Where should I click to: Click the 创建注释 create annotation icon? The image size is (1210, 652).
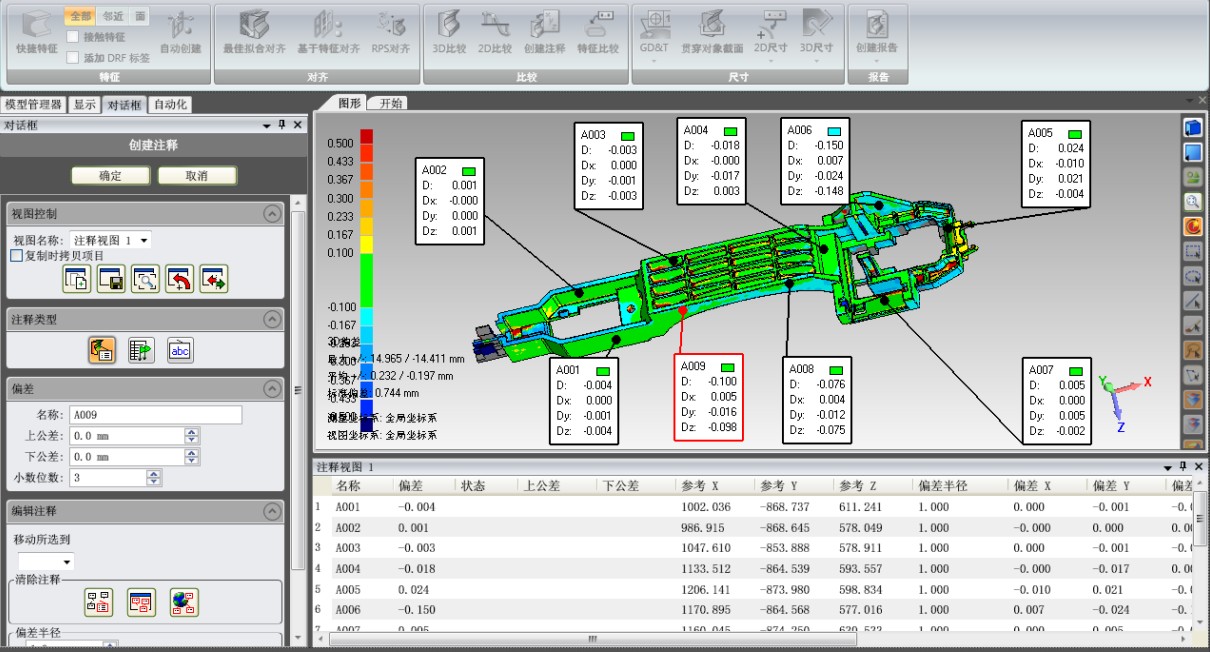point(545,31)
